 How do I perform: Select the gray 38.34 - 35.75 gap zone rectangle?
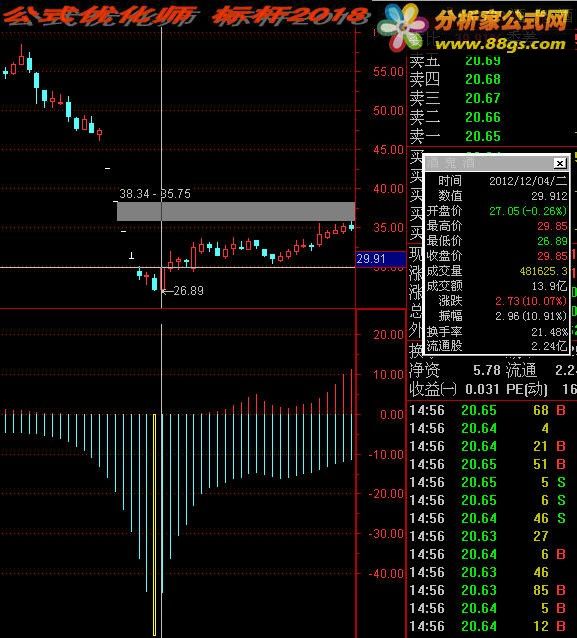point(236,212)
